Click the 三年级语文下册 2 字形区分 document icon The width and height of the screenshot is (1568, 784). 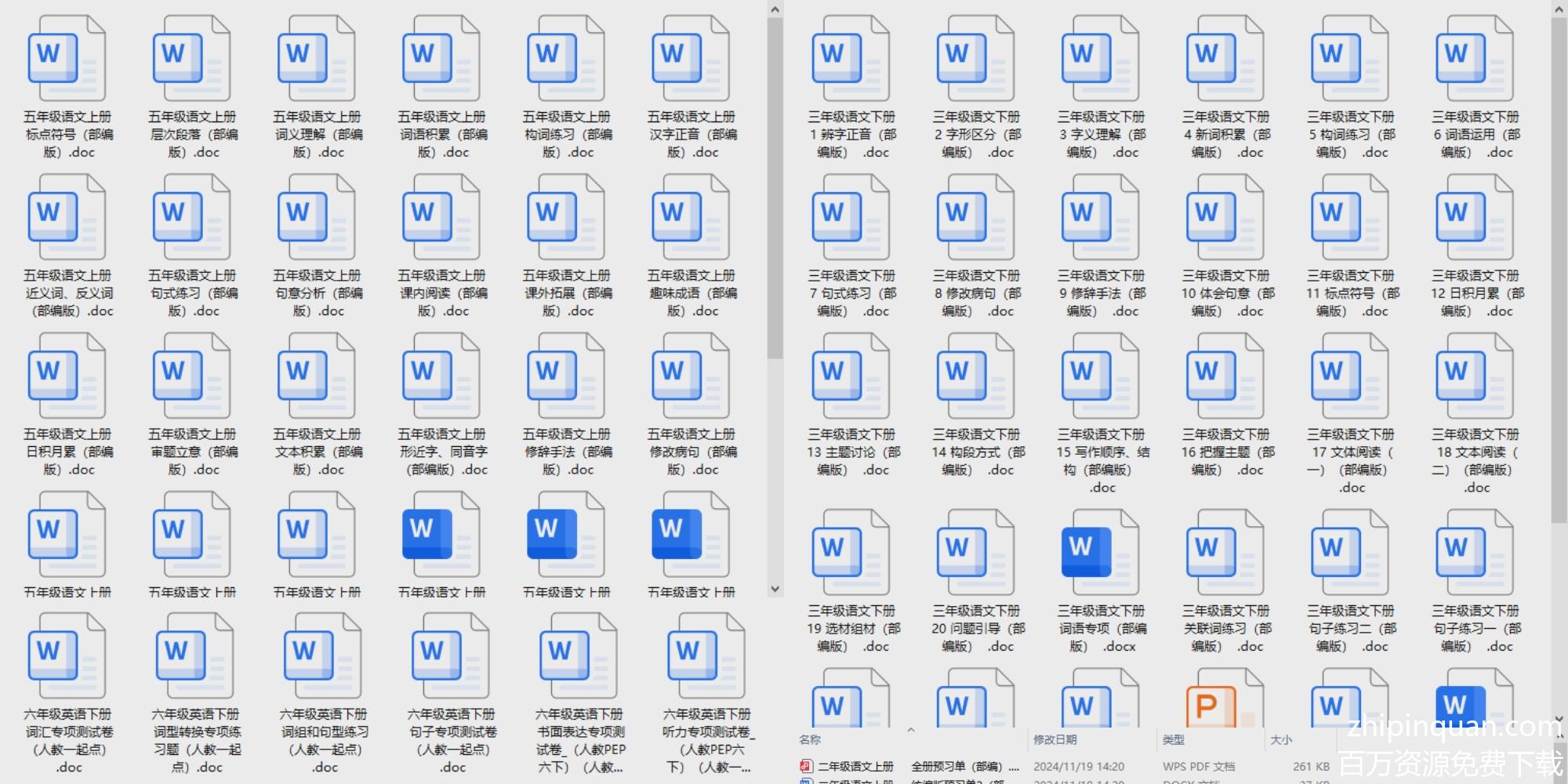click(975, 59)
